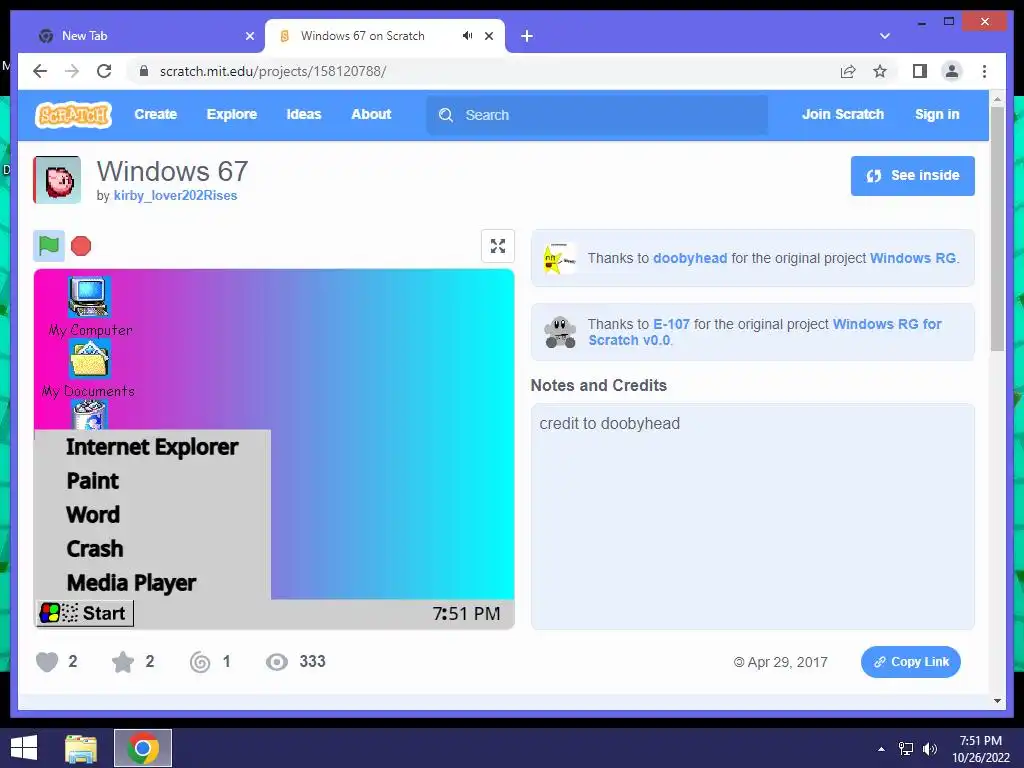The height and width of the screenshot is (768, 1024).
Task: Click the Copy Link button
Action: 910,662
